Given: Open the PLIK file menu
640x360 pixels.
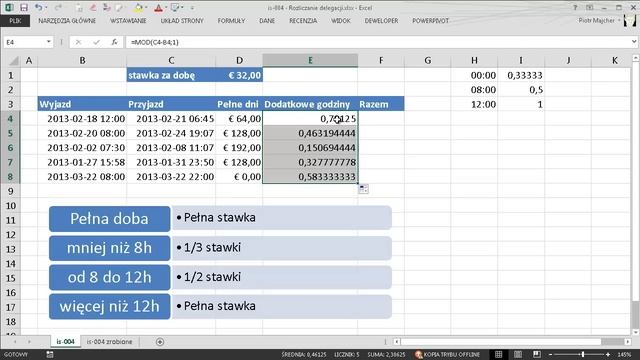Looking at the screenshot, I should click(15, 20).
